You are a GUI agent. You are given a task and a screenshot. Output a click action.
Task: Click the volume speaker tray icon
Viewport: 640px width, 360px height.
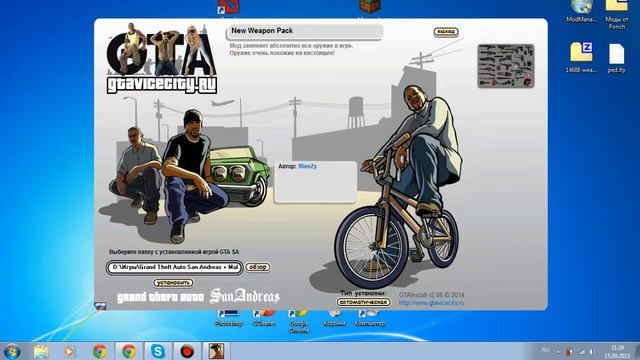pyautogui.click(x=591, y=351)
